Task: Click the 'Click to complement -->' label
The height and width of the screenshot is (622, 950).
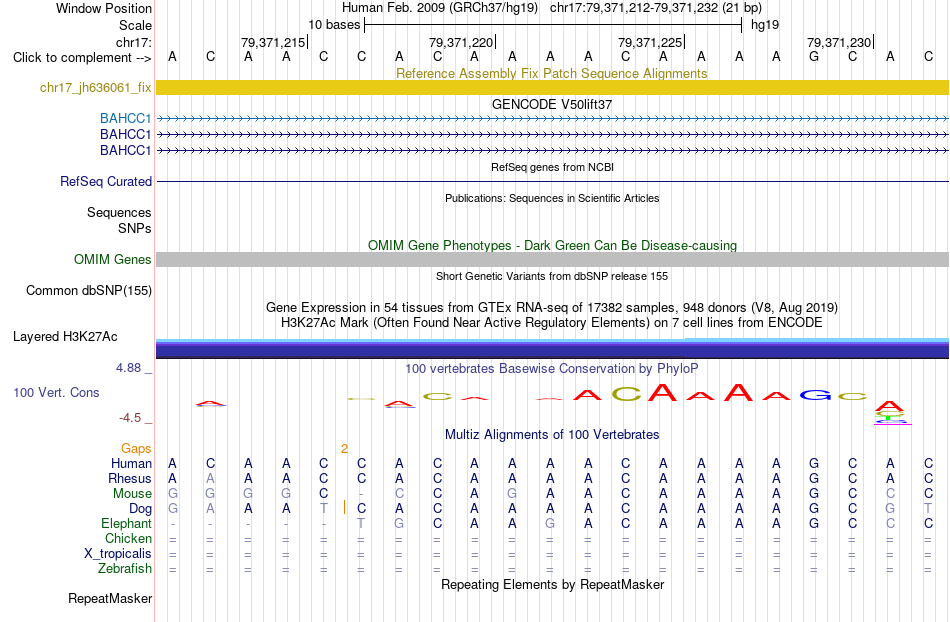Action: [x=82, y=58]
